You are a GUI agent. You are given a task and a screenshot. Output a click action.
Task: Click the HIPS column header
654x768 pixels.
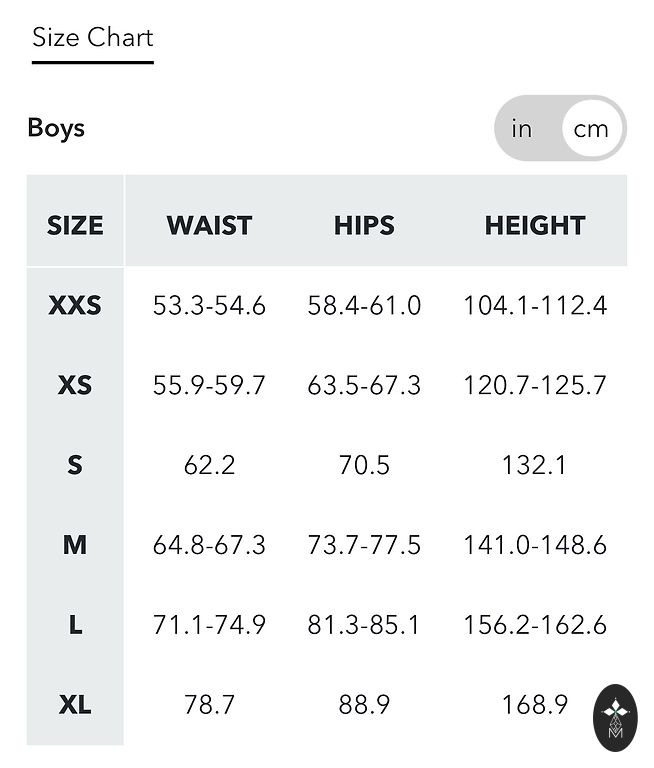point(364,225)
